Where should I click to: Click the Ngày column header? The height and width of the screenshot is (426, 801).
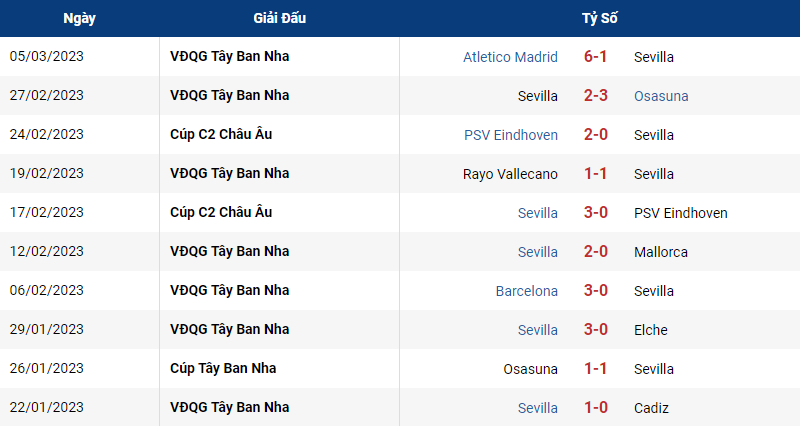pos(79,18)
